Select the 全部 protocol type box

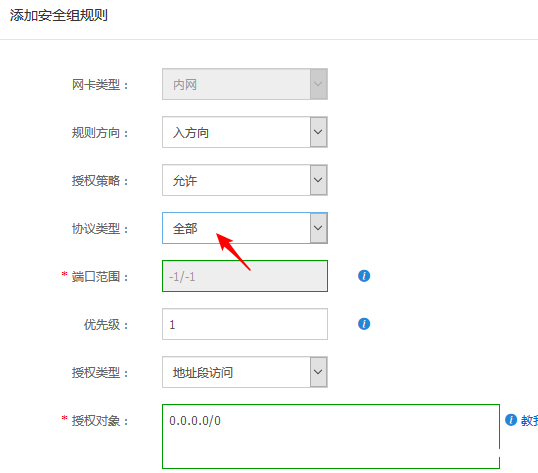click(245, 228)
